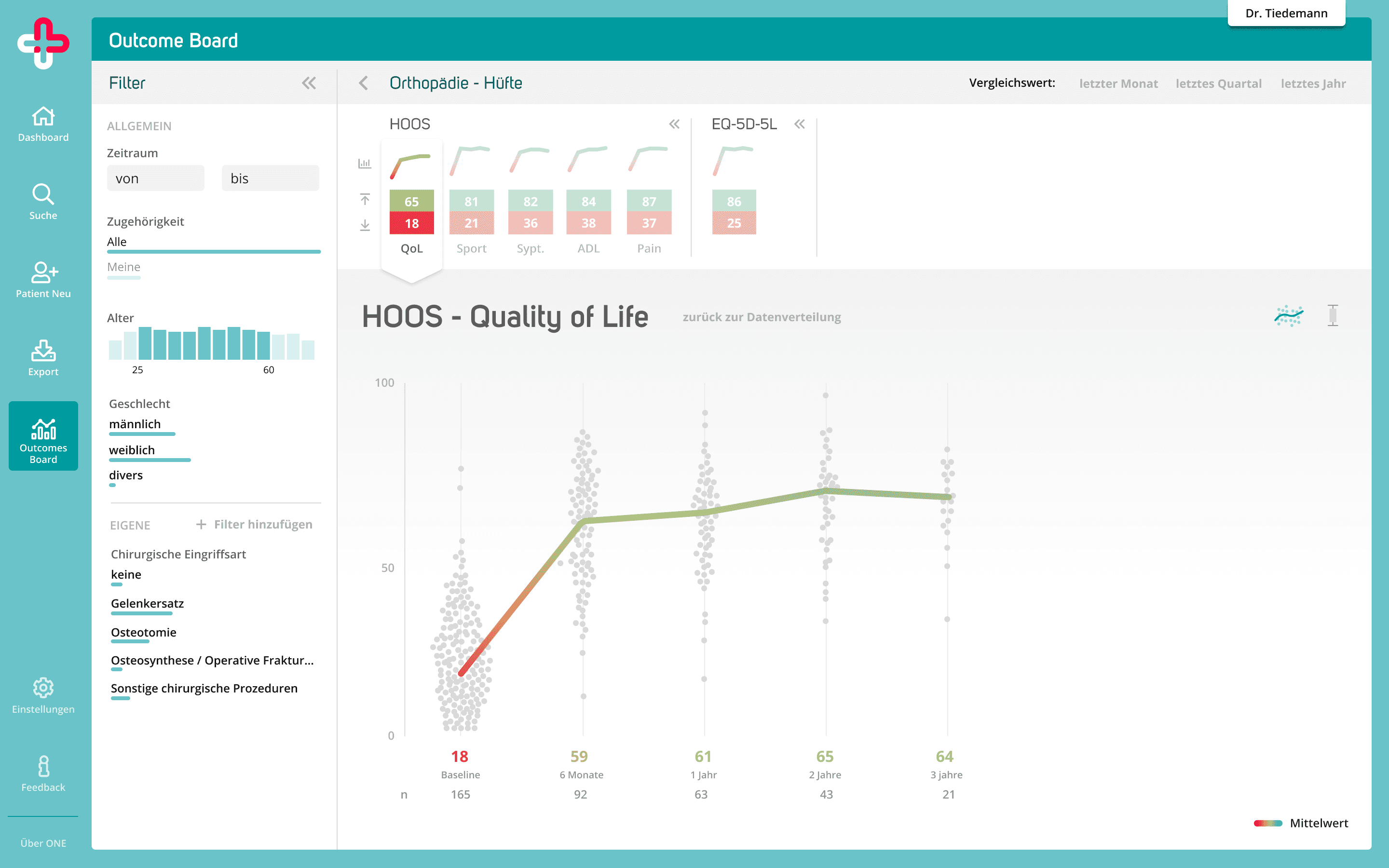This screenshot has width=1389, height=868.
Task: Select the Pain score tab
Action: pyautogui.click(x=649, y=212)
